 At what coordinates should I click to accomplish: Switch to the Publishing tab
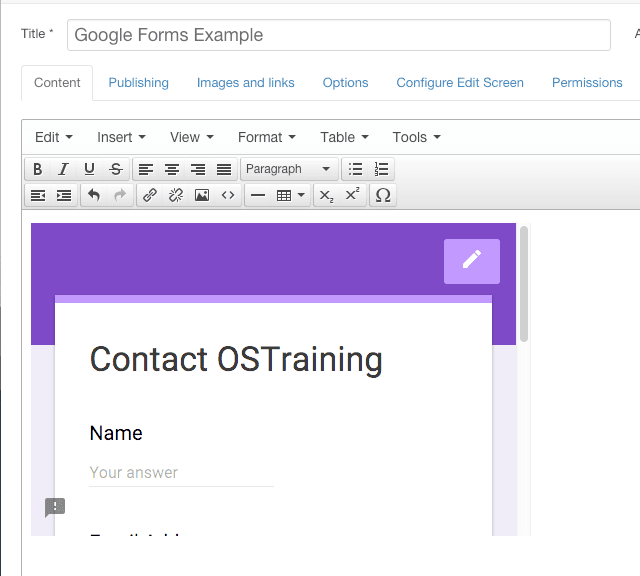pyautogui.click(x=138, y=83)
